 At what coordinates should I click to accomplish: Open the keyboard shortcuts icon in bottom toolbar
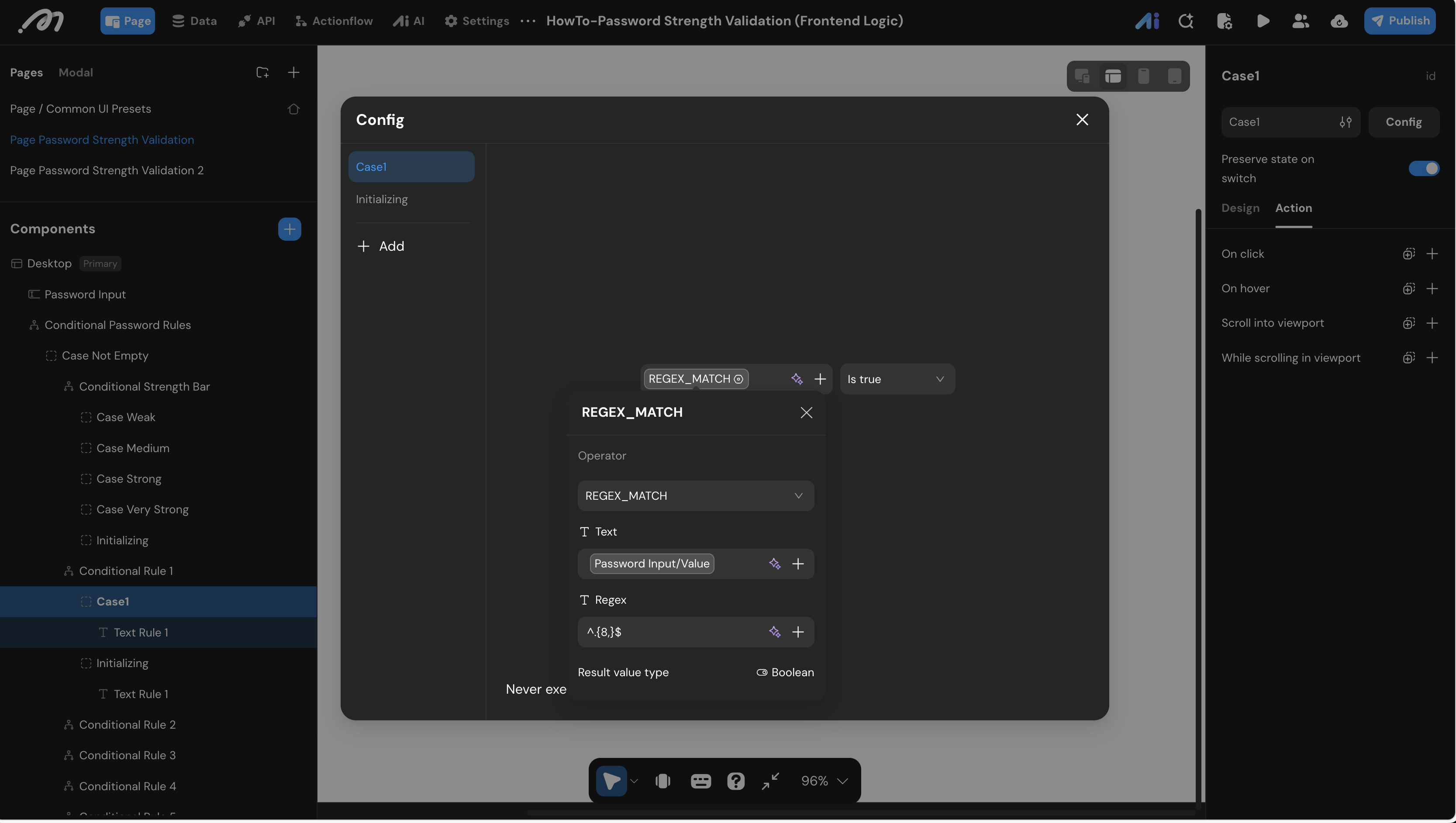pyautogui.click(x=700, y=781)
